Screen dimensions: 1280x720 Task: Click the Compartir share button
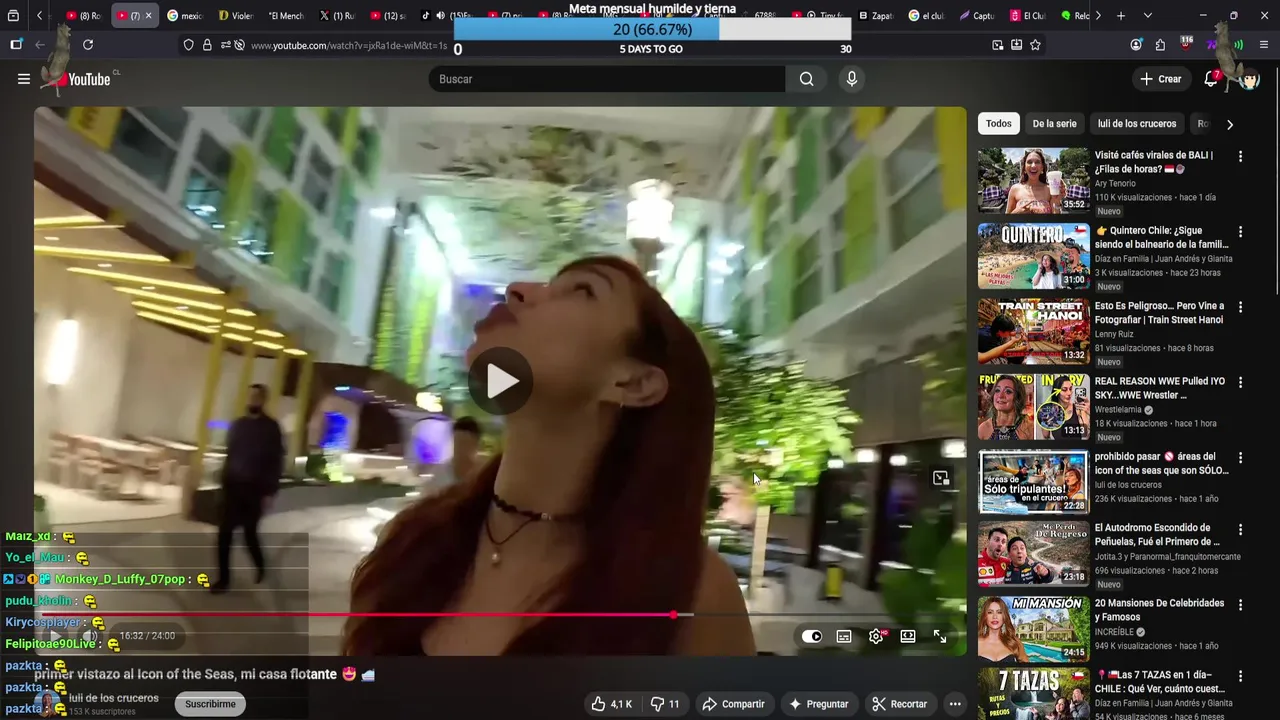pos(733,704)
